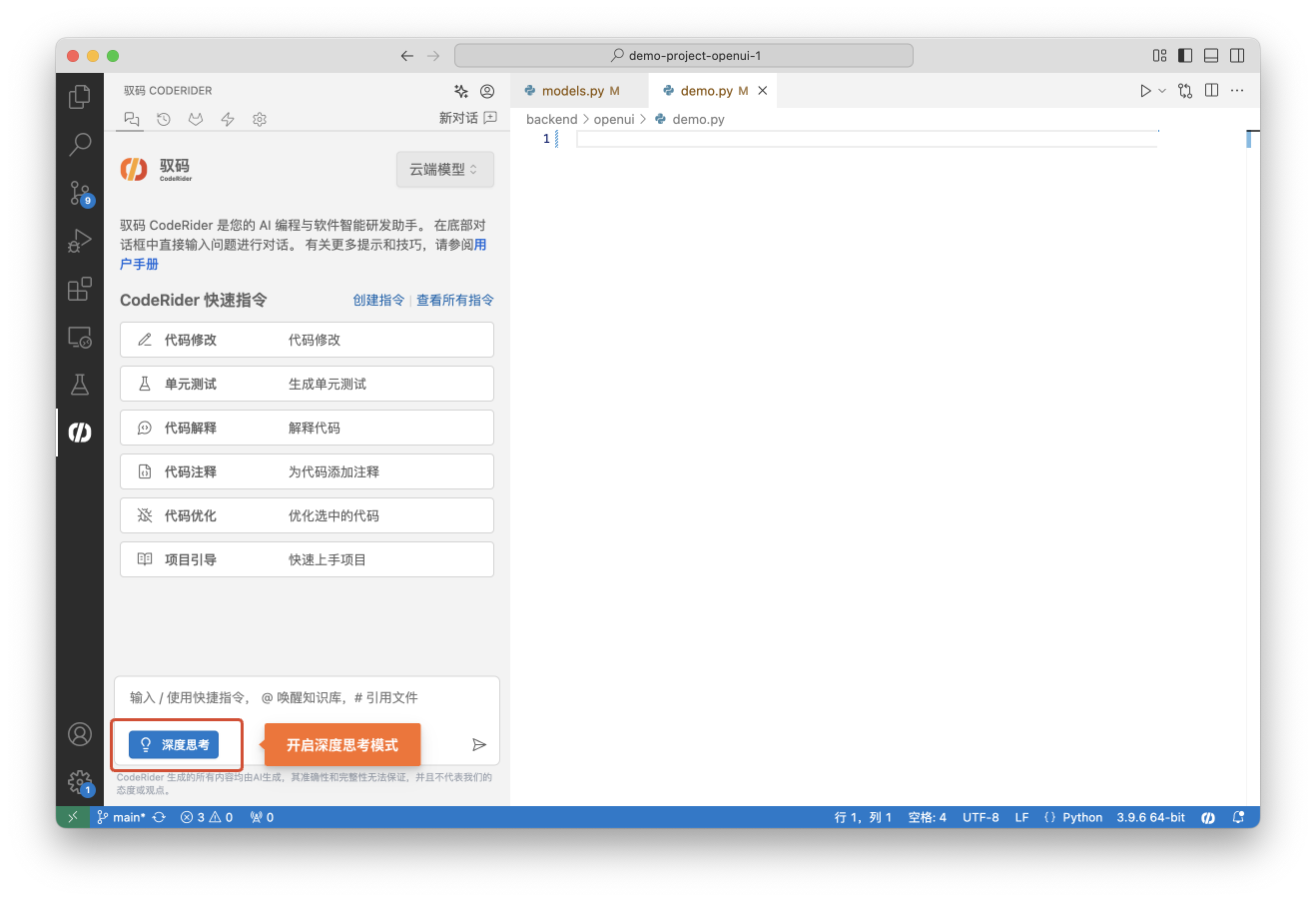Click the 查看所有指令 link
The image size is (1316, 902).
[455, 300]
